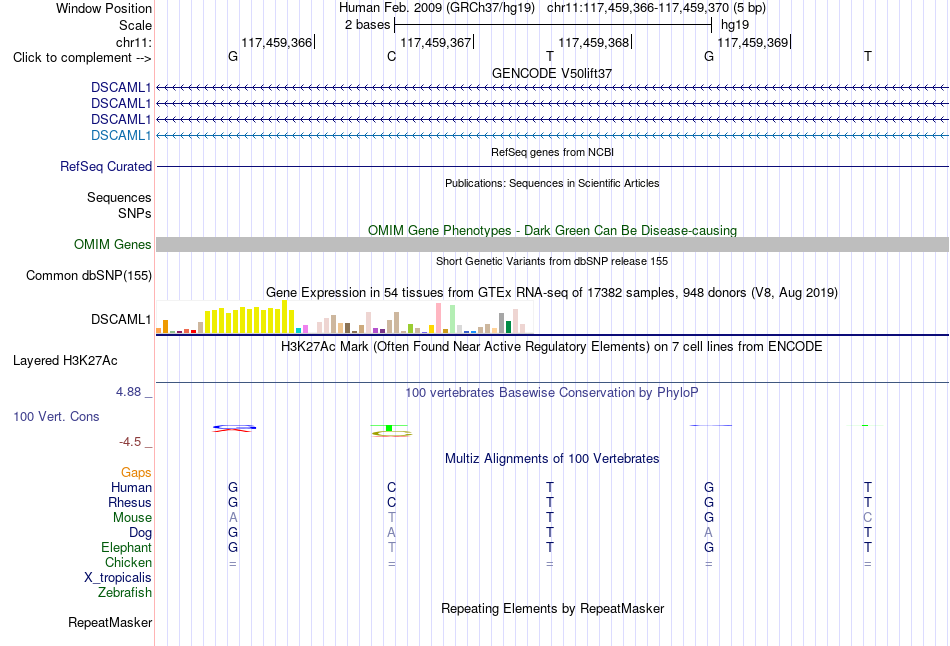Click the 'Click to complement -->' label
This screenshot has width=950, height=646.
(x=82, y=58)
